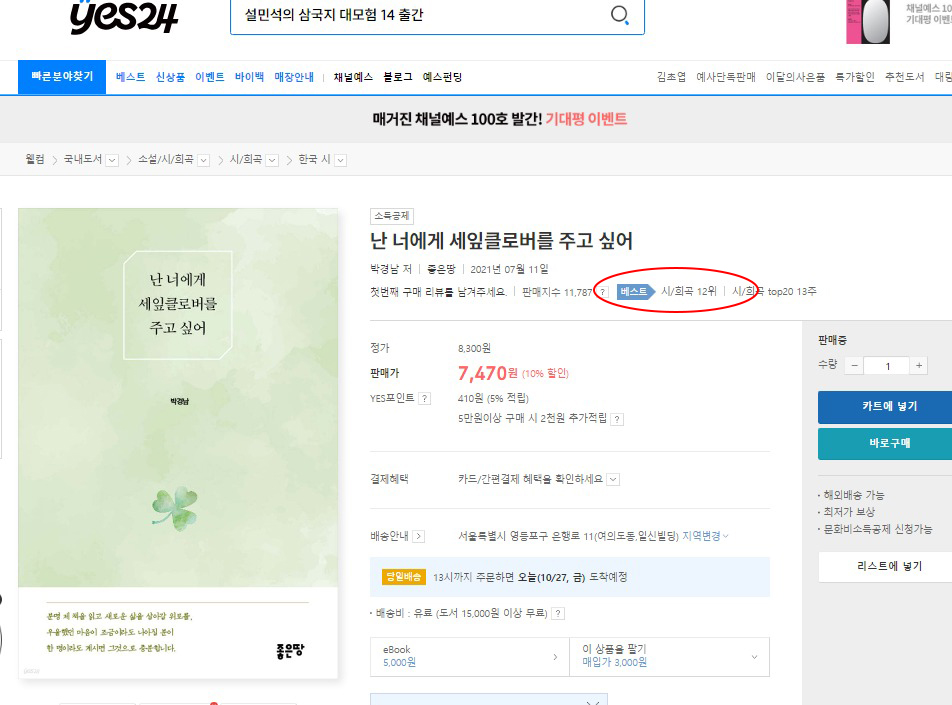
Task: Click the 바로구매 button
Action: (x=885, y=444)
